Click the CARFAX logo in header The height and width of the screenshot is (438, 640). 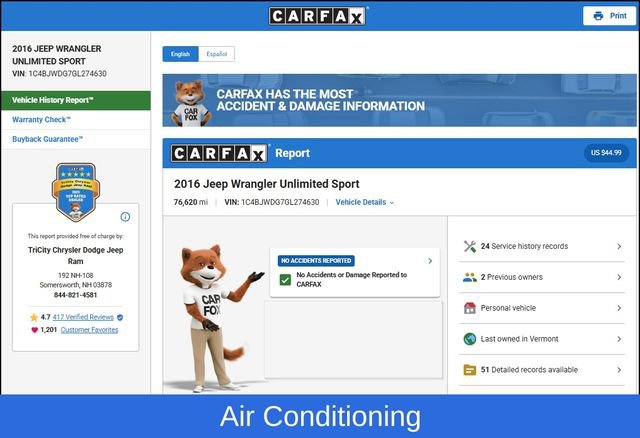pyautogui.click(x=319, y=16)
